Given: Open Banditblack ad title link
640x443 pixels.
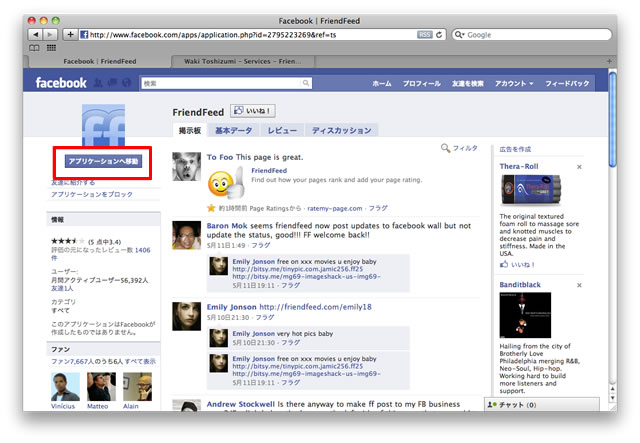Looking at the screenshot, I should [520, 285].
